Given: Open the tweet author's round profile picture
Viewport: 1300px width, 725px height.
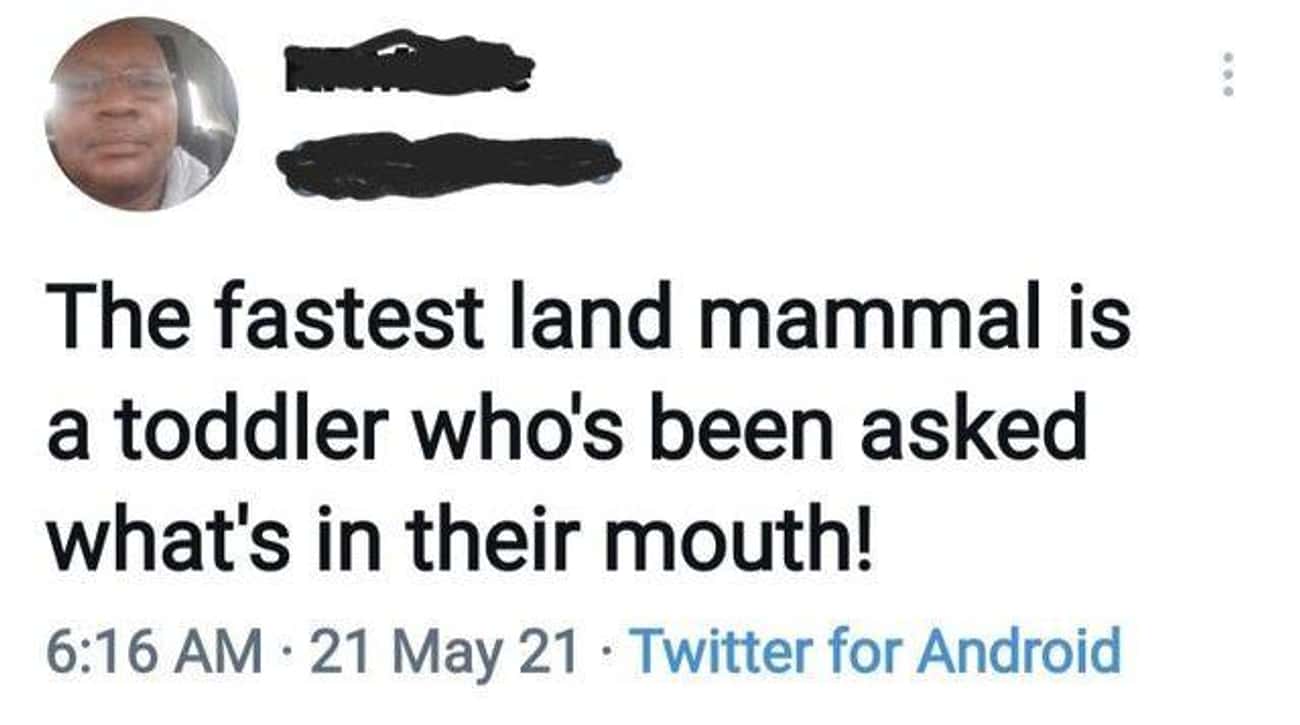Looking at the screenshot, I should [x=141, y=114].
